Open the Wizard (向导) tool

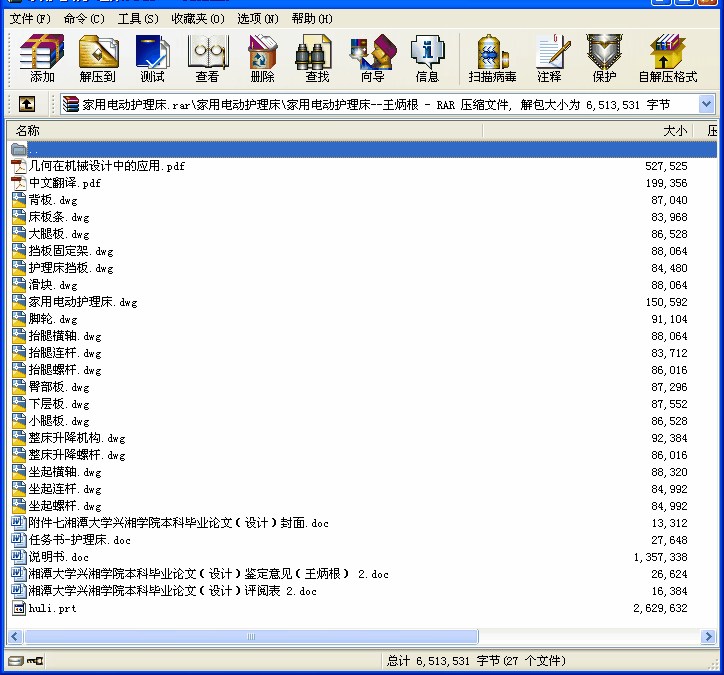[372, 58]
